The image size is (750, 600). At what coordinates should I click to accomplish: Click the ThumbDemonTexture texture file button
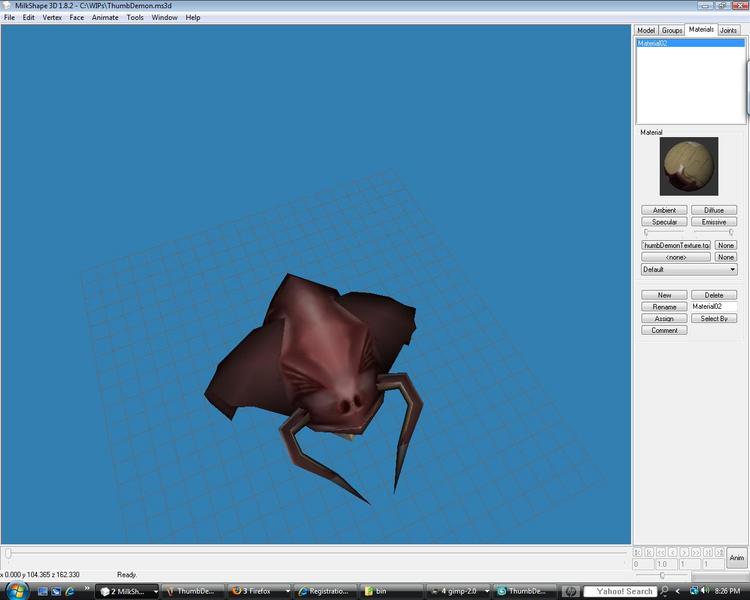(x=676, y=245)
